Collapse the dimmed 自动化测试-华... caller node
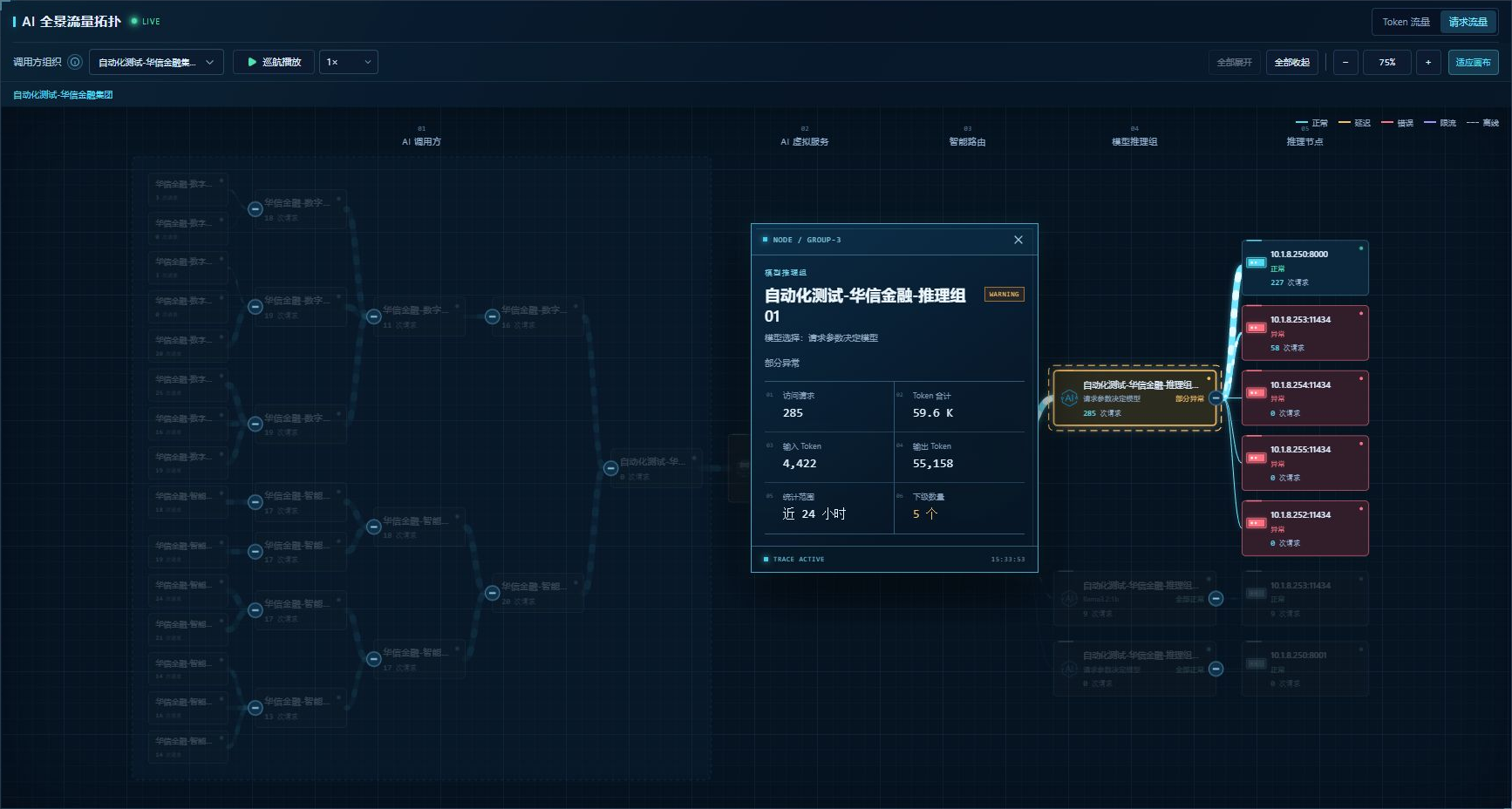Screen dimensions: 1512x809 tap(610, 468)
